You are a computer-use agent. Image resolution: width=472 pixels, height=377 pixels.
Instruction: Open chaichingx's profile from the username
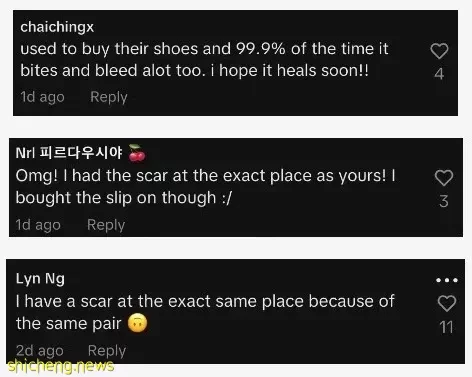coord(57,27)
